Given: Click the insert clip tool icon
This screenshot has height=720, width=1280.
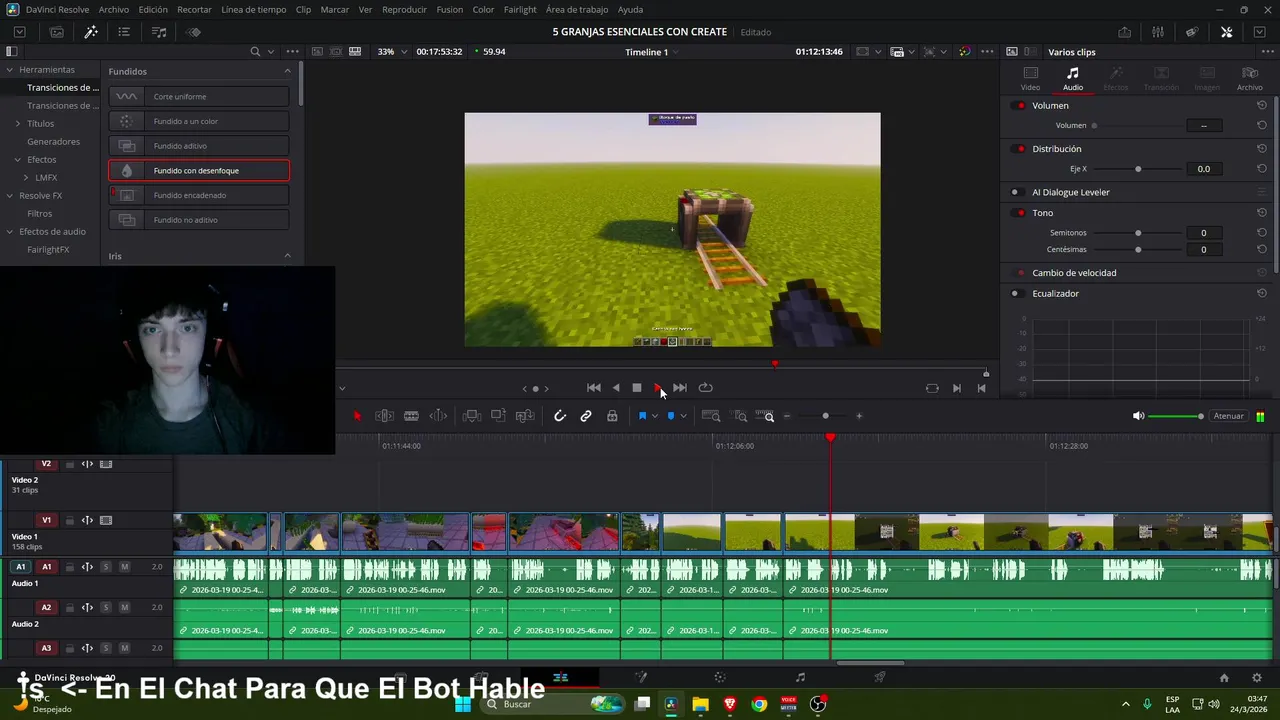Looking at the screenshot, I should [x=472, y=416].
